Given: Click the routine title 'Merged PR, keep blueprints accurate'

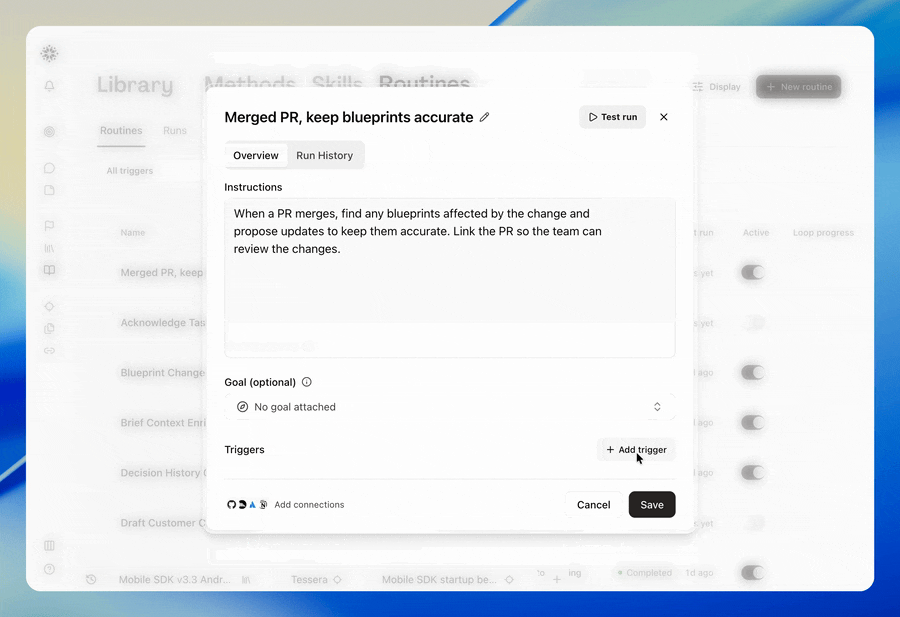Looking at the screenshot, I should click(x=348, y=117).
